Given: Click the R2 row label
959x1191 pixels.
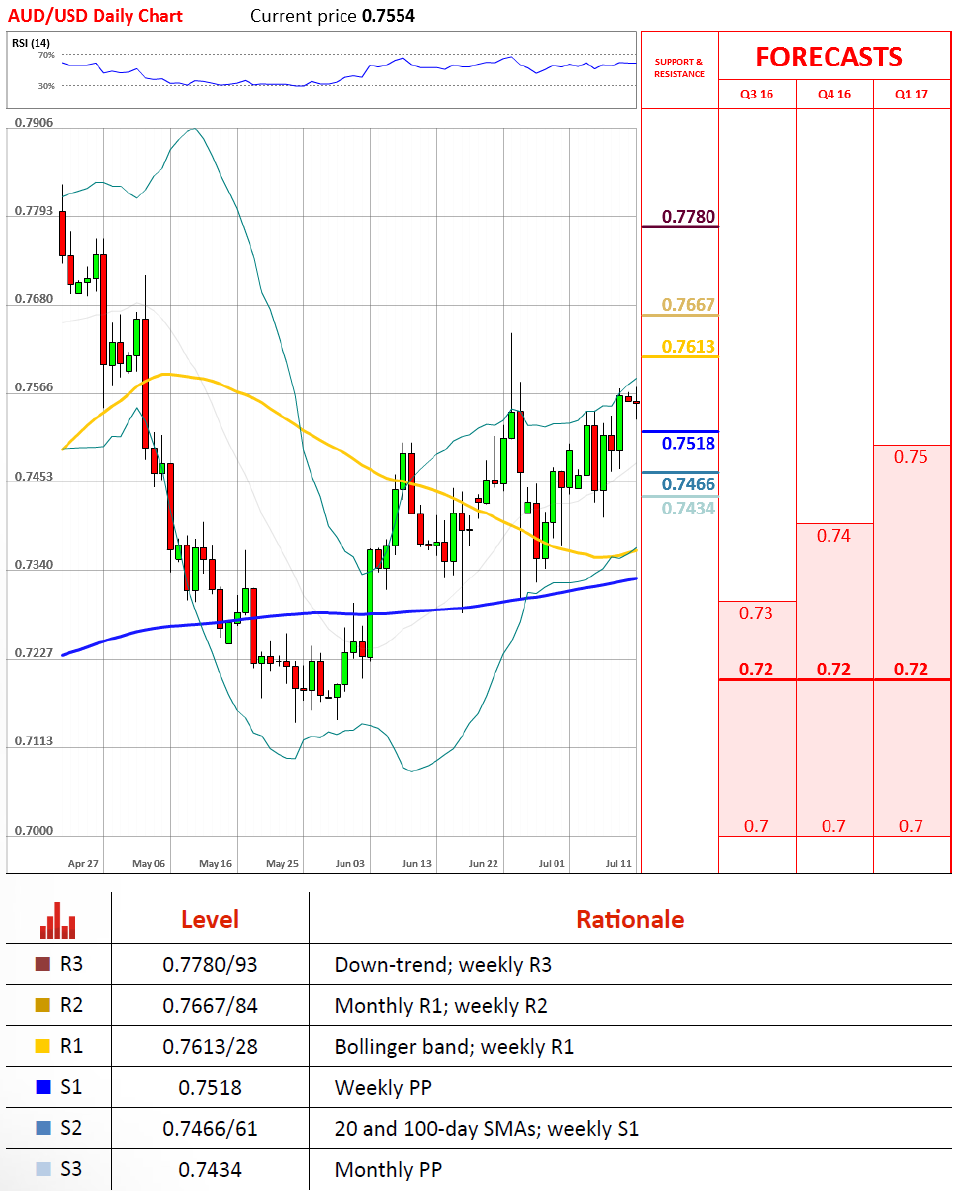Looking at the screenshot, I should 71,1005.
